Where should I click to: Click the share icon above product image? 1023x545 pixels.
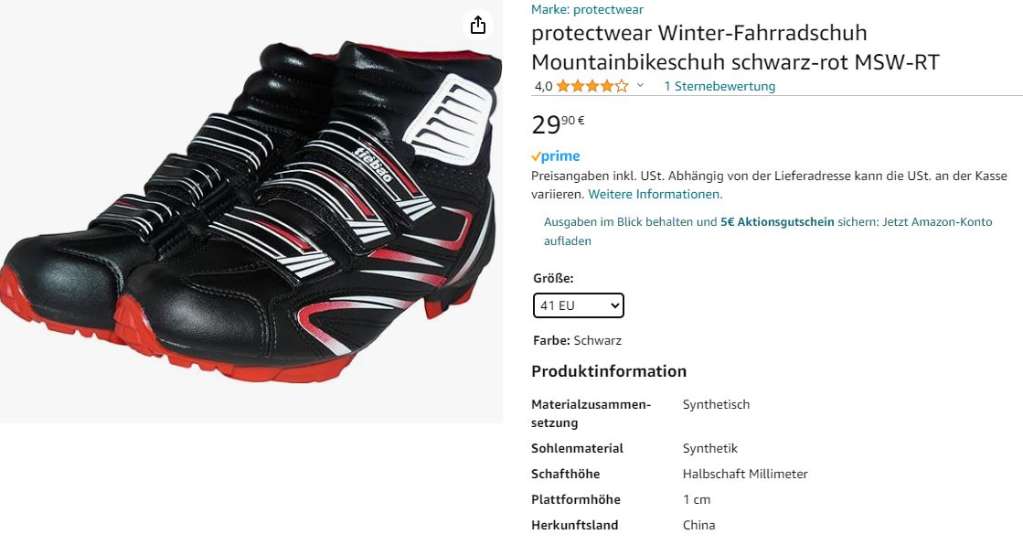pos(478,25)
